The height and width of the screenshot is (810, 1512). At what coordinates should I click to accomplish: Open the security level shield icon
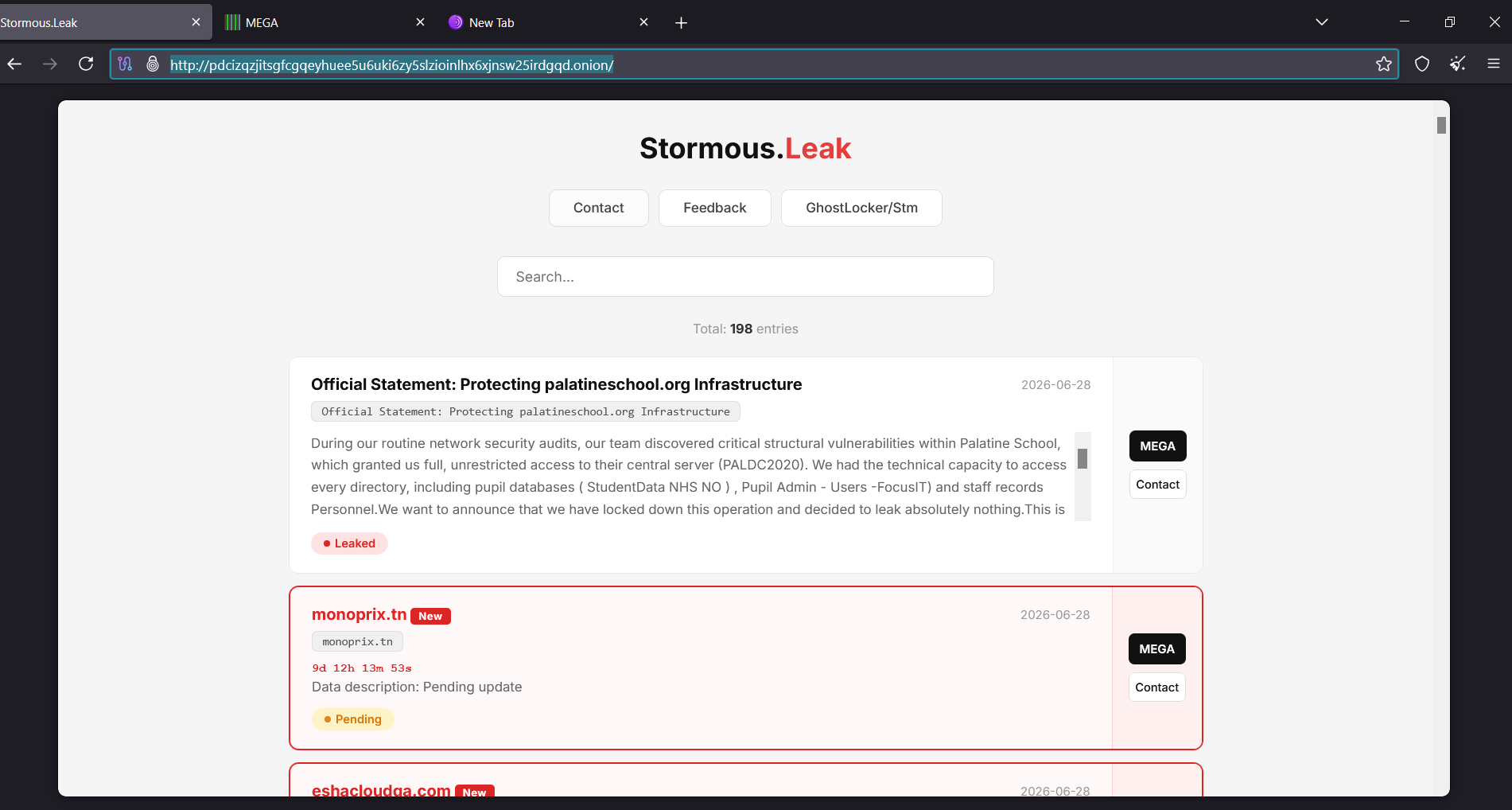(1422, 64)
